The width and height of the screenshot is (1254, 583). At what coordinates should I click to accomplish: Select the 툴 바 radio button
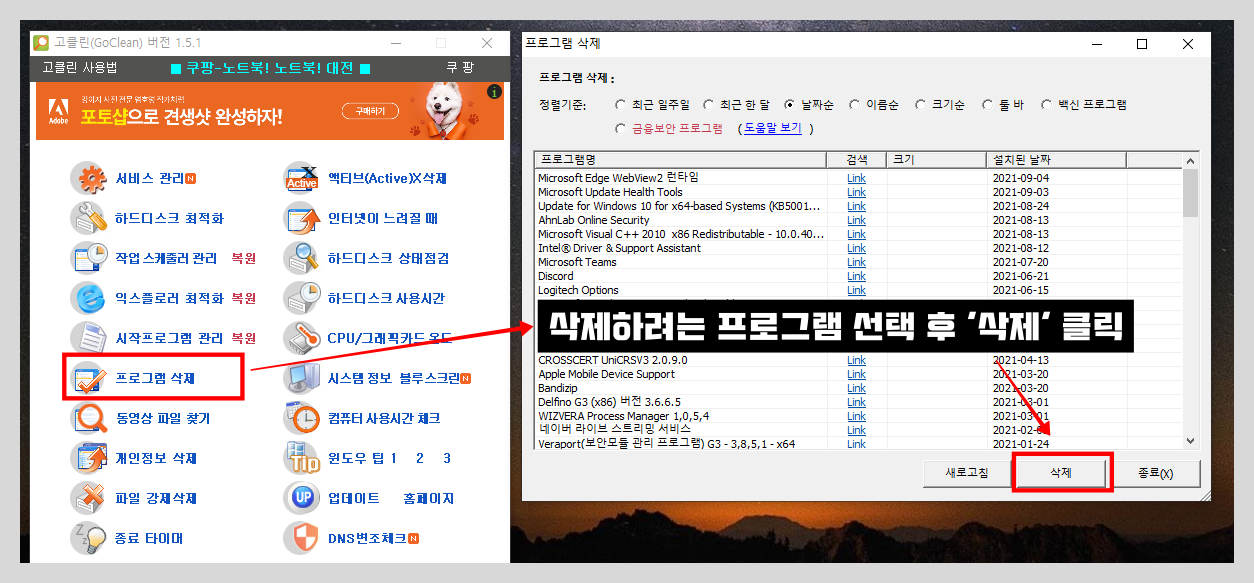(988, 104)
